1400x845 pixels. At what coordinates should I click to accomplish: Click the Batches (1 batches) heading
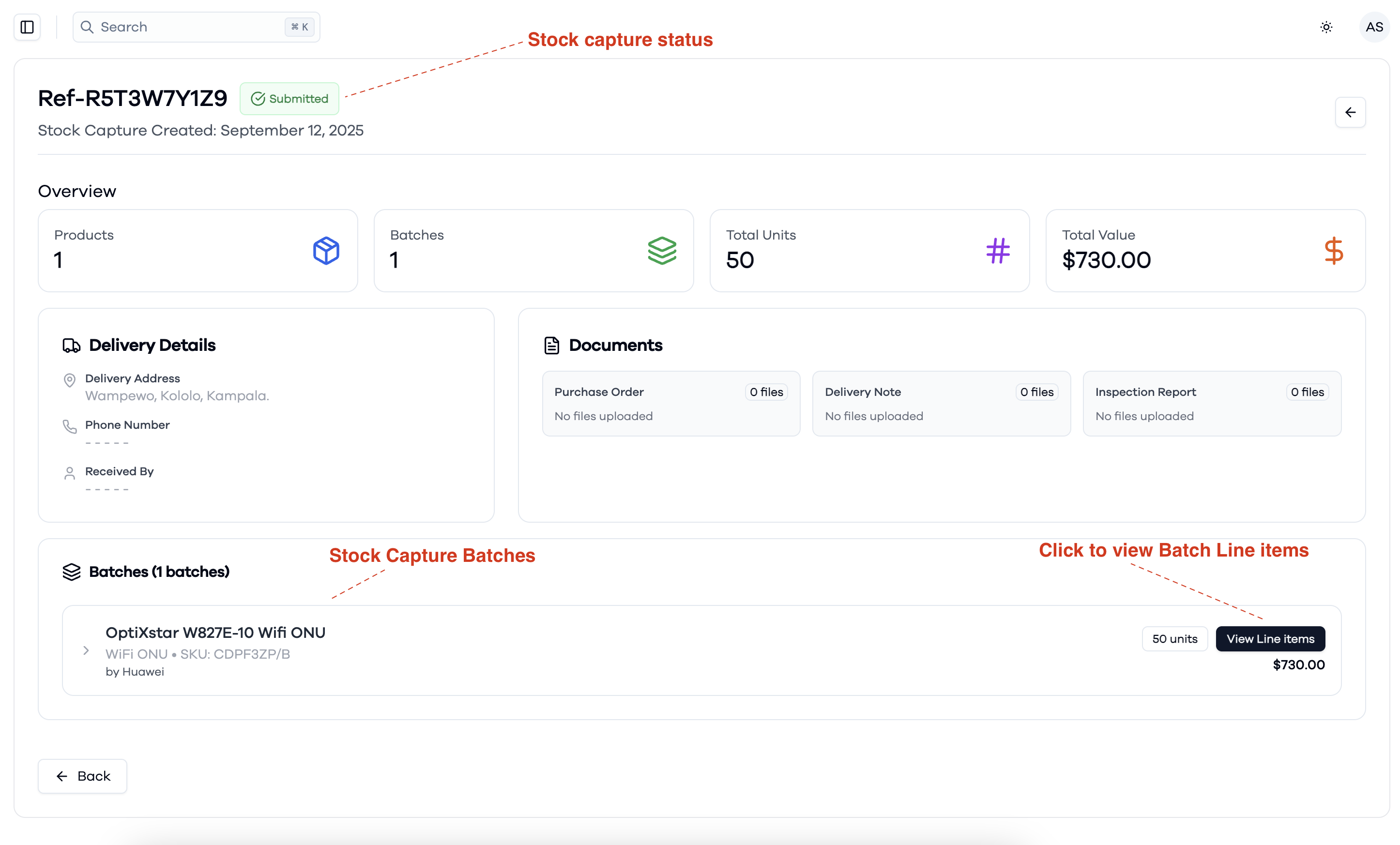[x=159, y=572]
